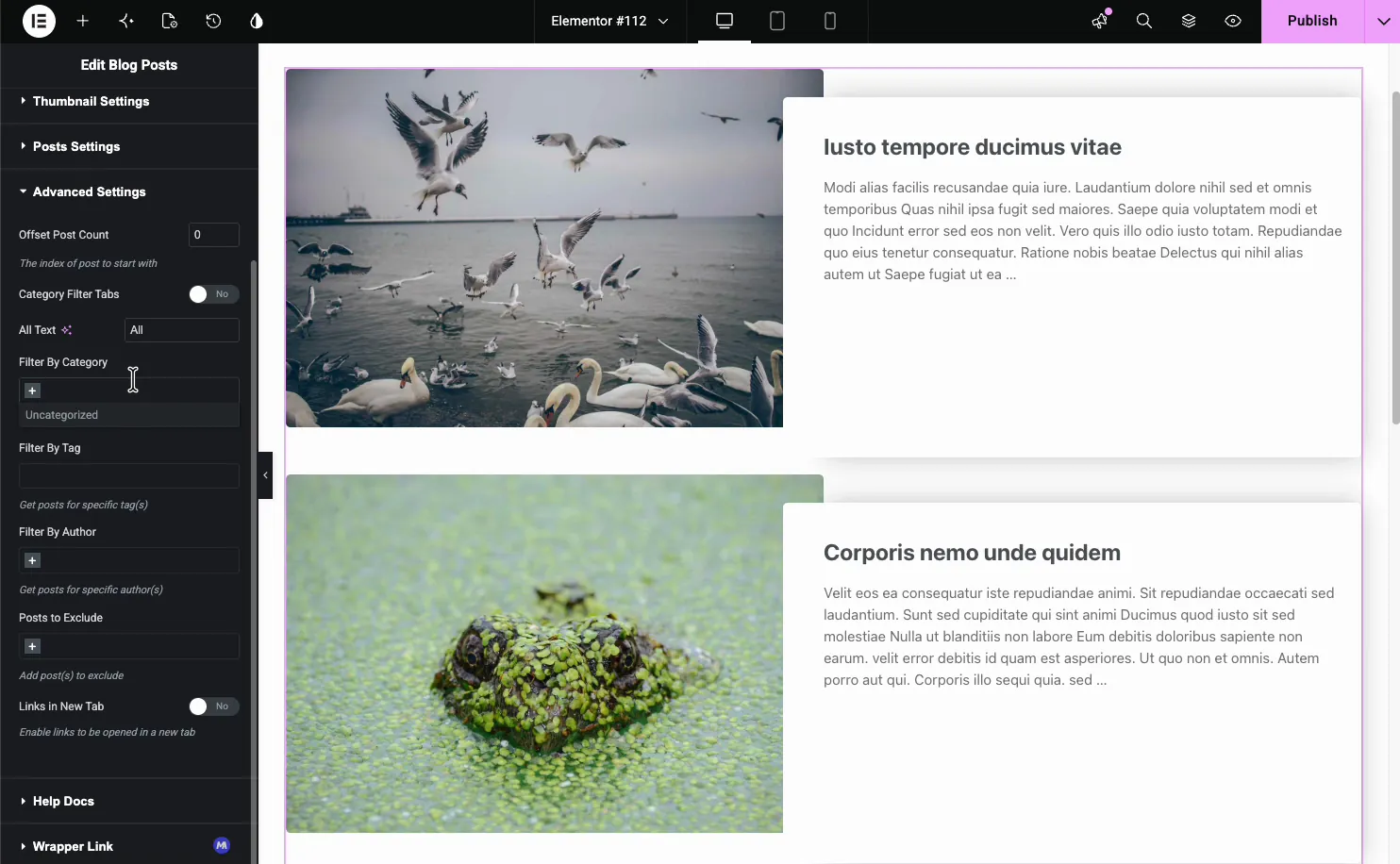1400x864 pixels.
Task: Switch to mobile preview mode
Action: [830, 21]
